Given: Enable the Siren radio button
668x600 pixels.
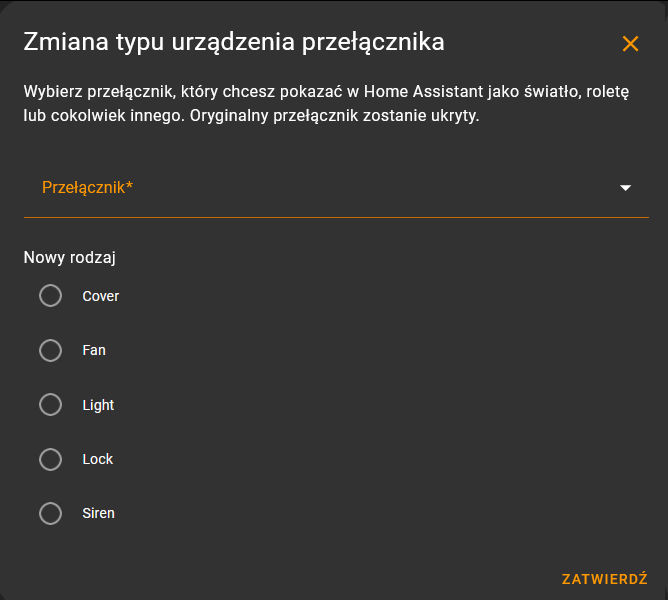Looking at the screenshot, I should pyautogui.click(x=50, y=513).
